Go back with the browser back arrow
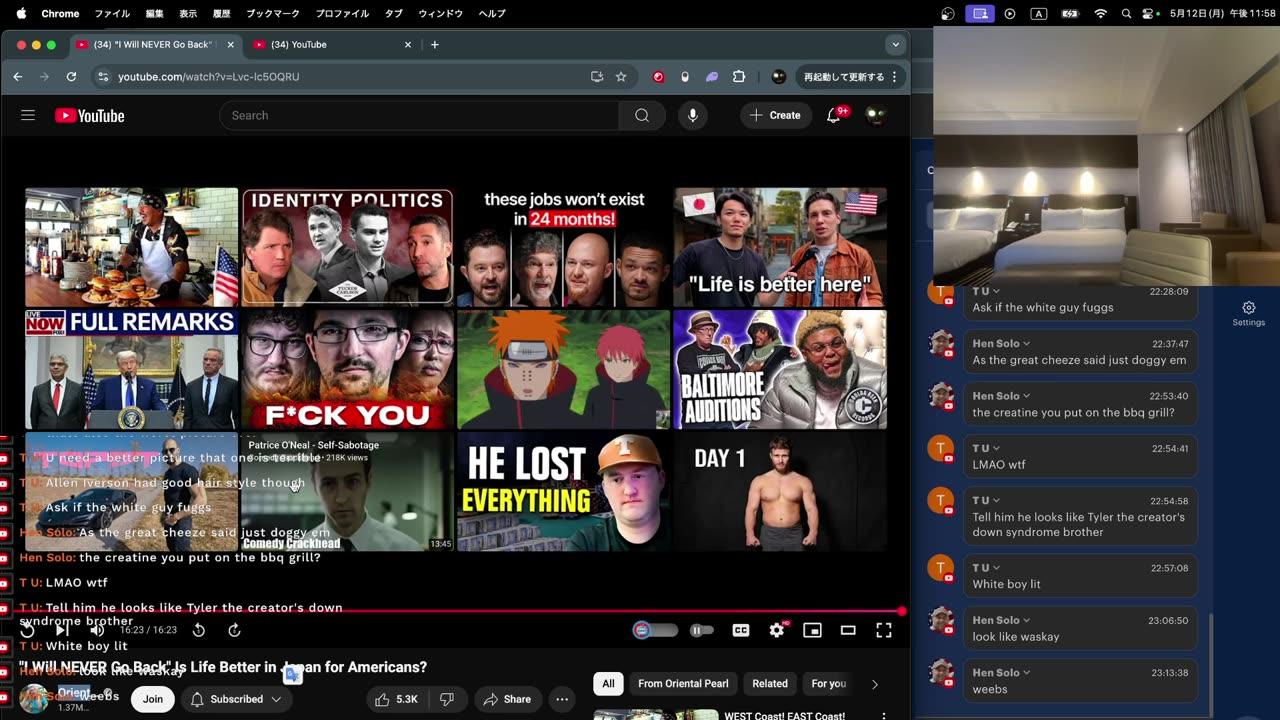Viewport: 1280px width, 720px height. [x=18, y=76]
